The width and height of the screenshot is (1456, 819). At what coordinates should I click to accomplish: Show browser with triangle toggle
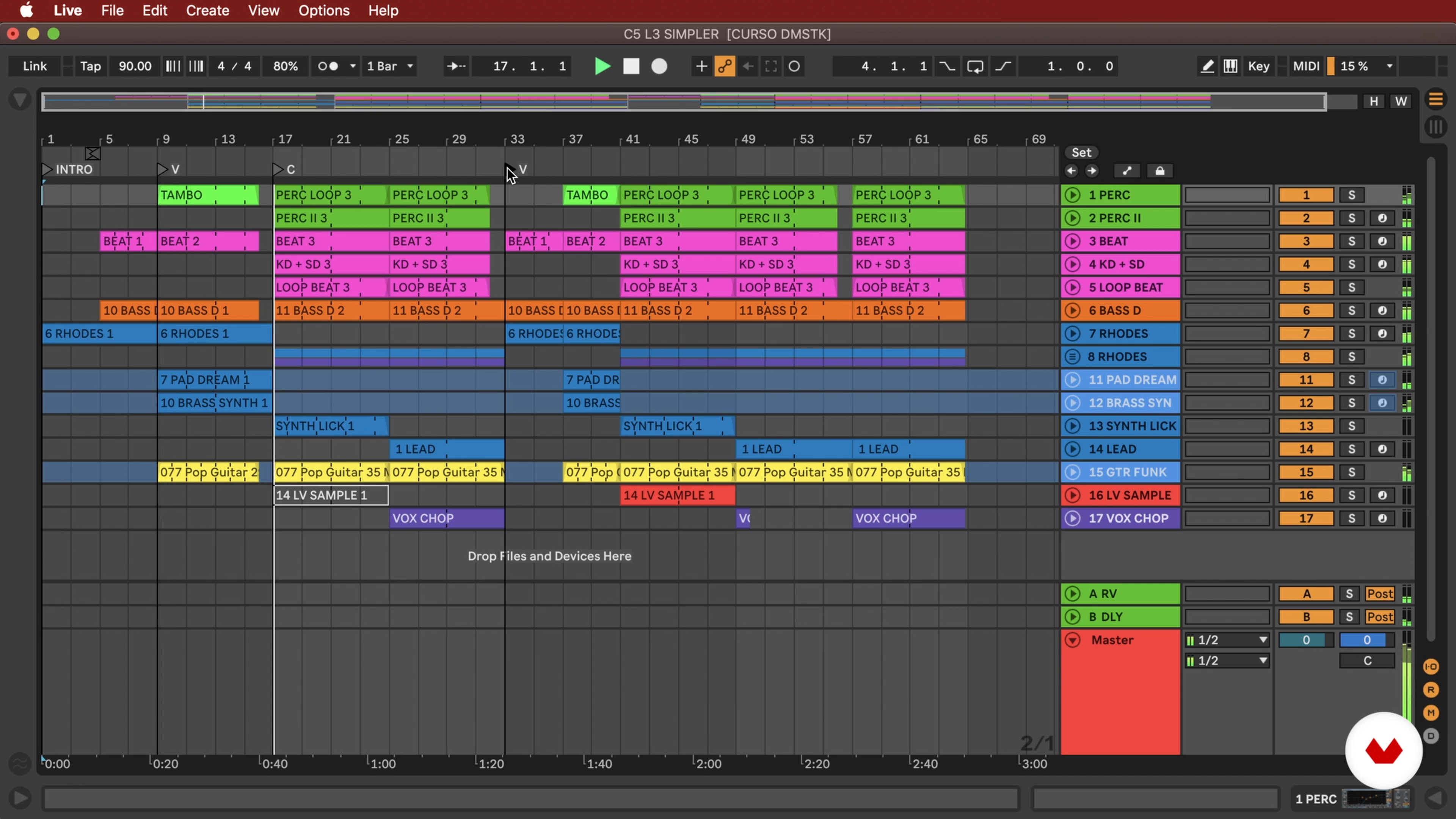[x=20, y=100]
